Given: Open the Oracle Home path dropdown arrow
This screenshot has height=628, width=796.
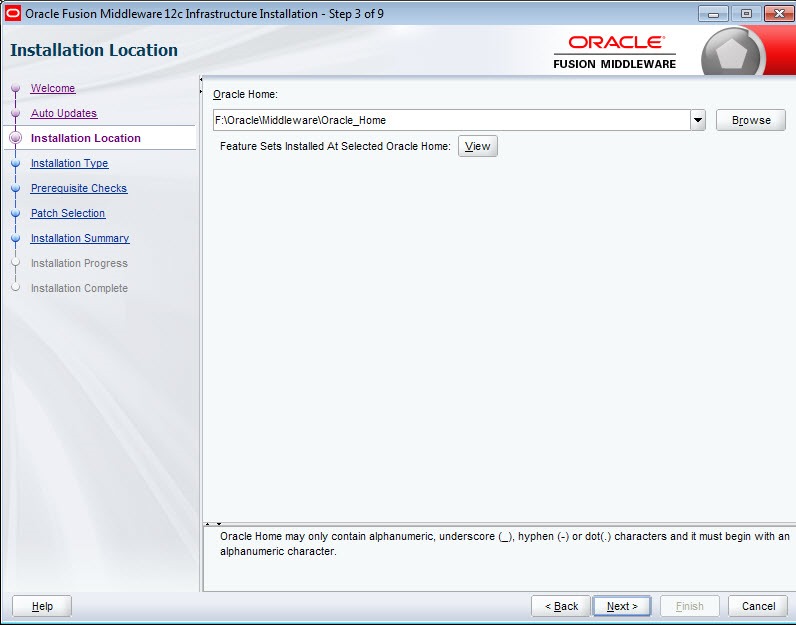Looking at the screenshot, I should tap(698, 120).
